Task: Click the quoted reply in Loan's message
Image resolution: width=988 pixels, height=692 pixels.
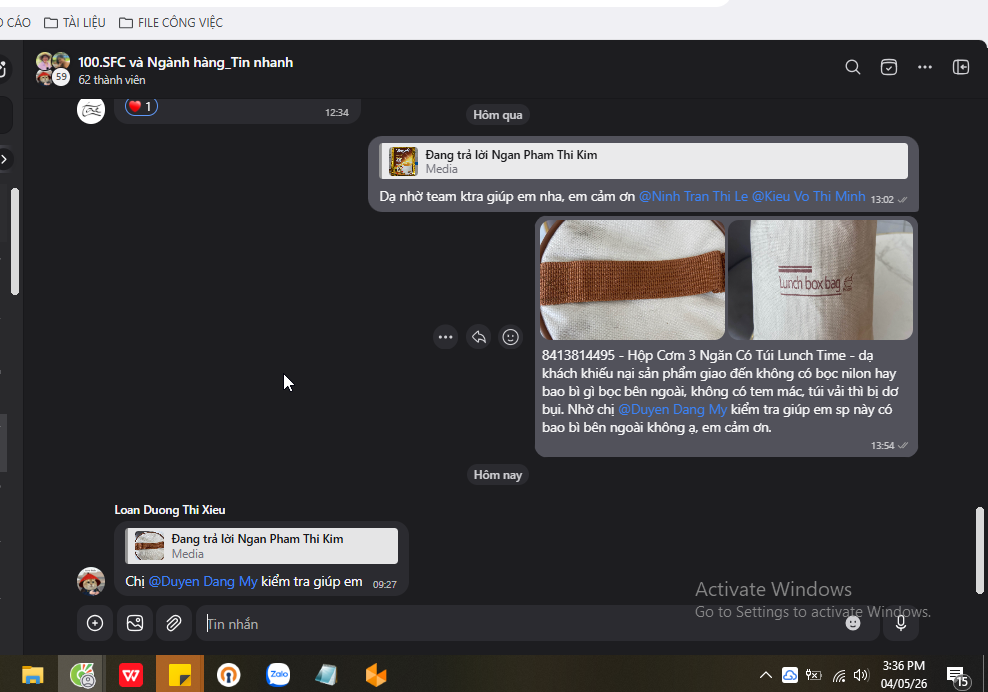Action: click(261, 546)
